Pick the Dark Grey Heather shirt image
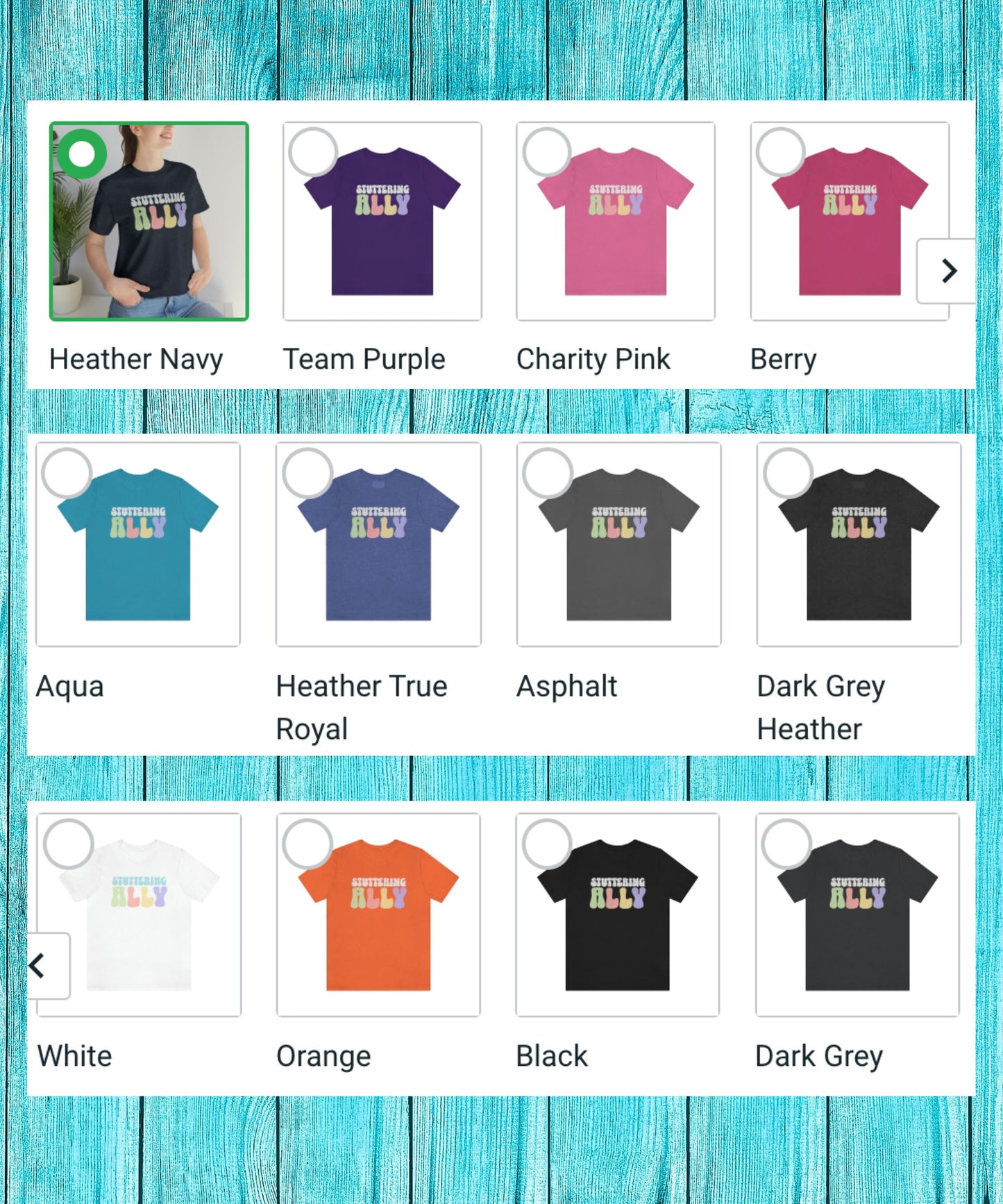This screenshot has width=1003, height=1204. click(x=859, y=544)
